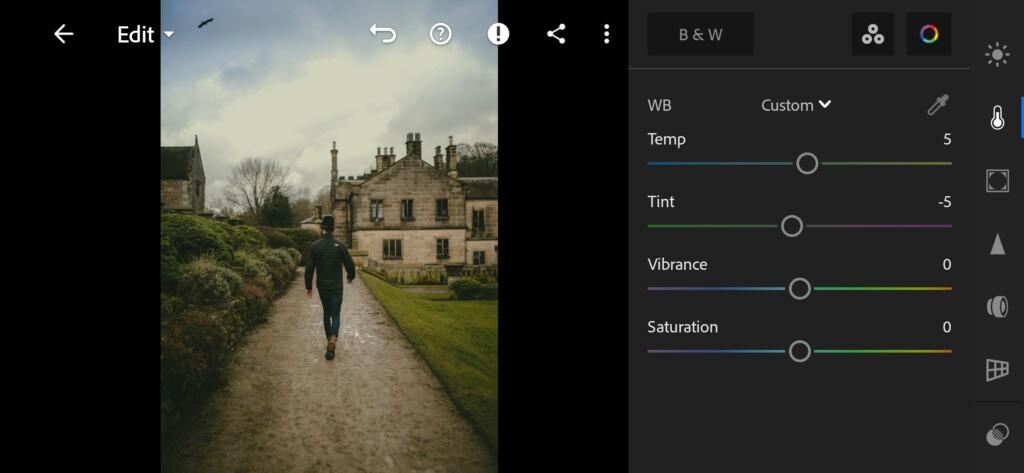Click the Saturation value 0
Screen dimensions: 1024x473
tap(947, 327)
